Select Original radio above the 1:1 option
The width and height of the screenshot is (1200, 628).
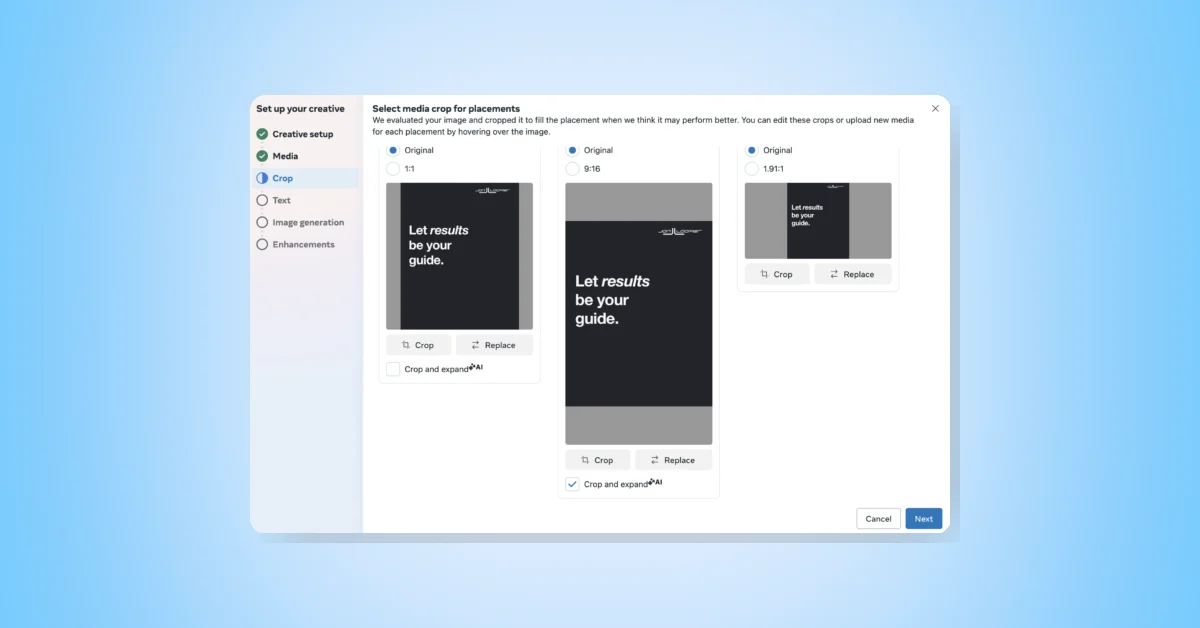pyautogui.click(x=393, y=150)
